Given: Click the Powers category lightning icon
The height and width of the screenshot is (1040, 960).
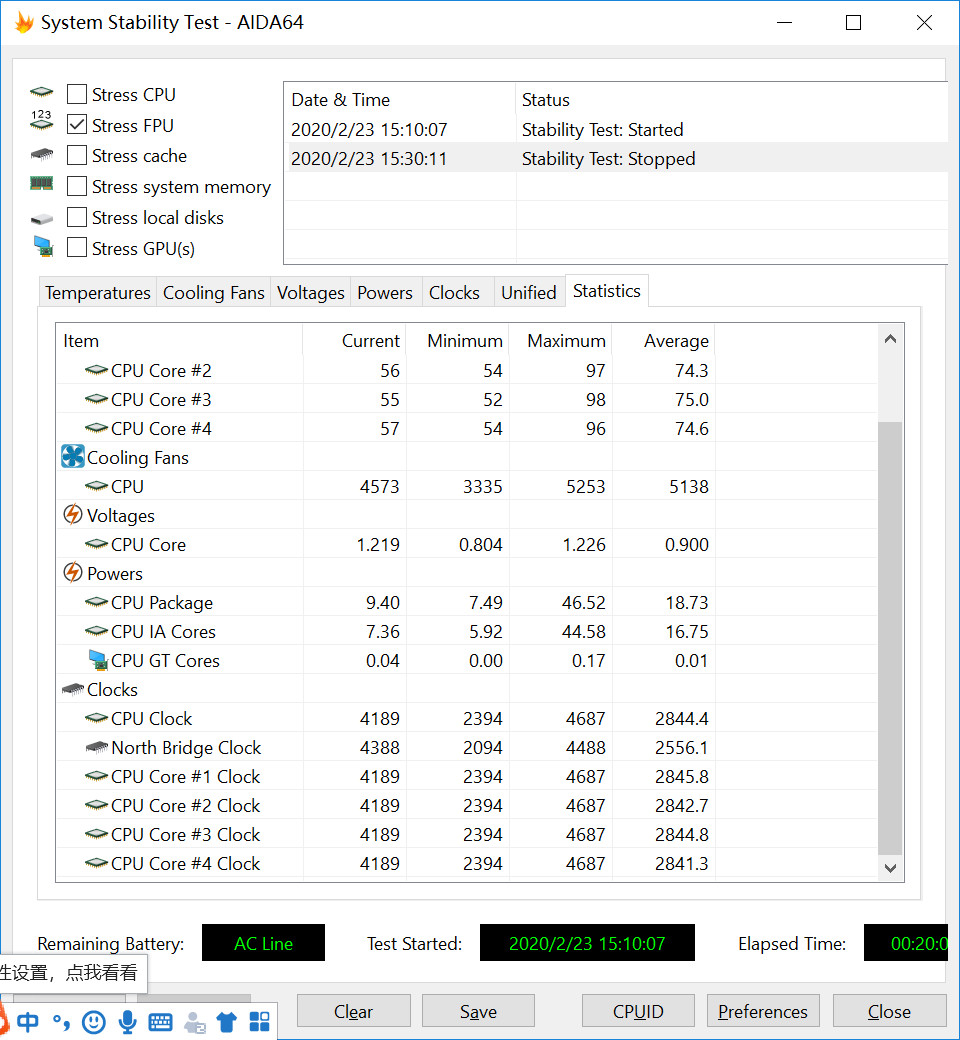Looking at the screenshot, I should [x=72, y=572].
